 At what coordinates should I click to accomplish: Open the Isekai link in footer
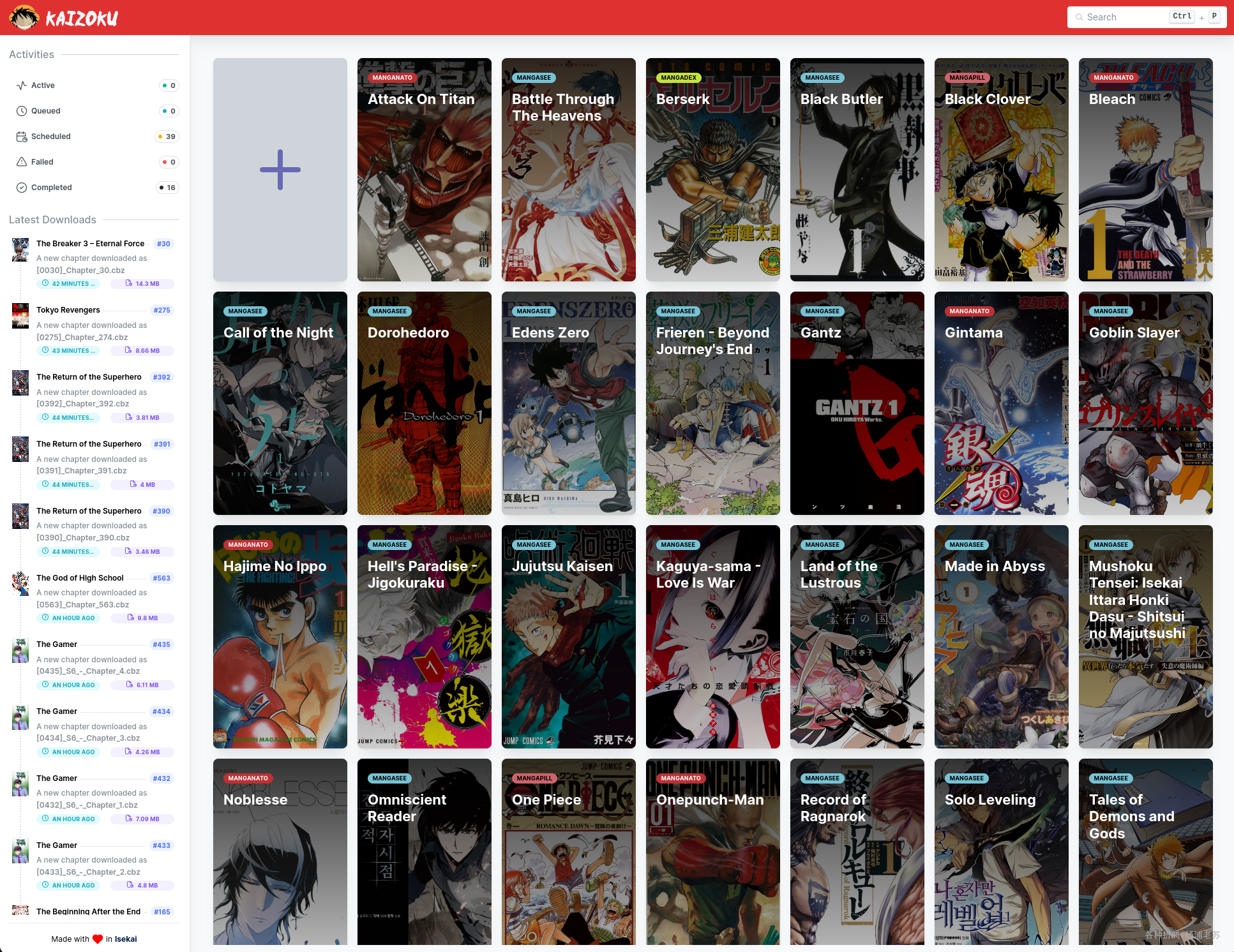[126, 939]
